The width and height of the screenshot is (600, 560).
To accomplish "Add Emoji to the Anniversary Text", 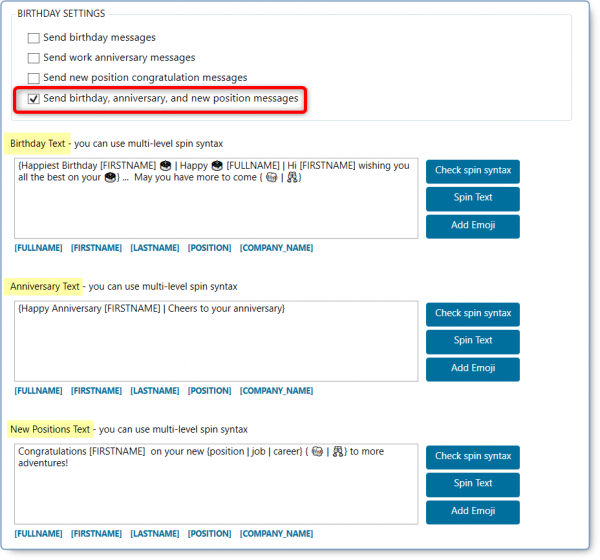I will coord(473,368).
